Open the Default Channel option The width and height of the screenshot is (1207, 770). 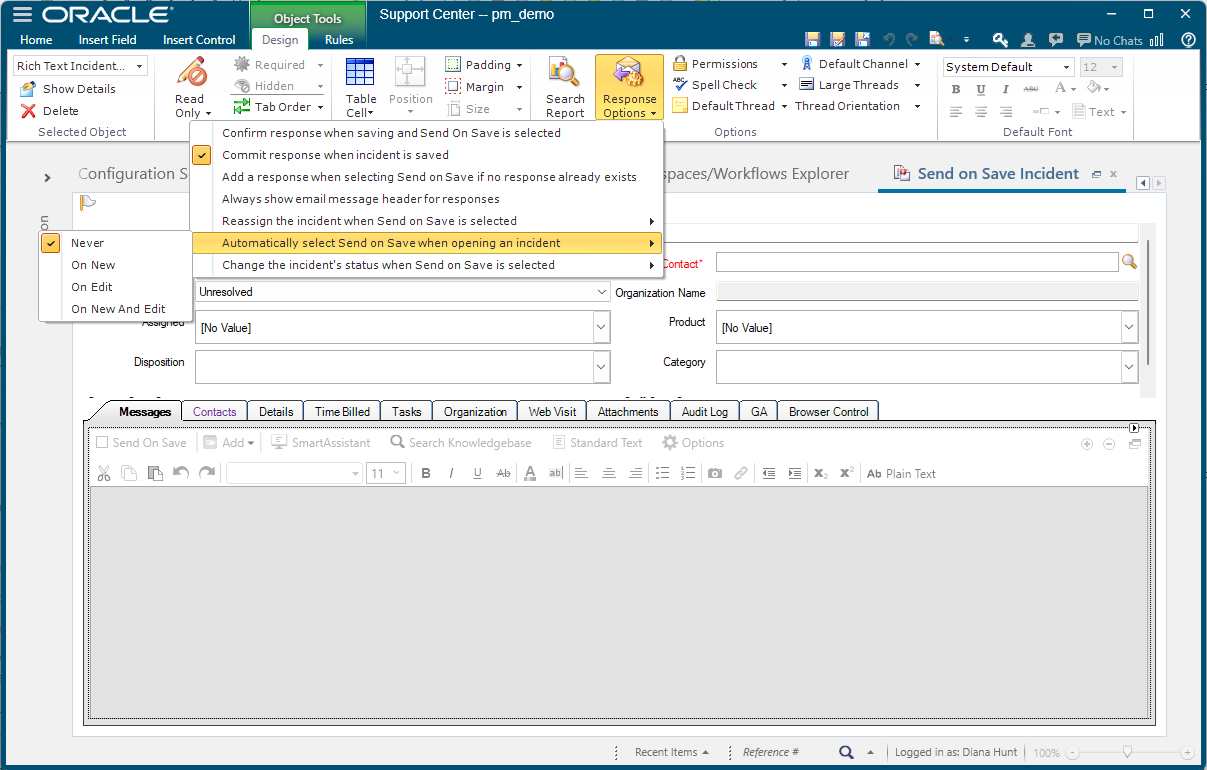[x=860, y=64]
